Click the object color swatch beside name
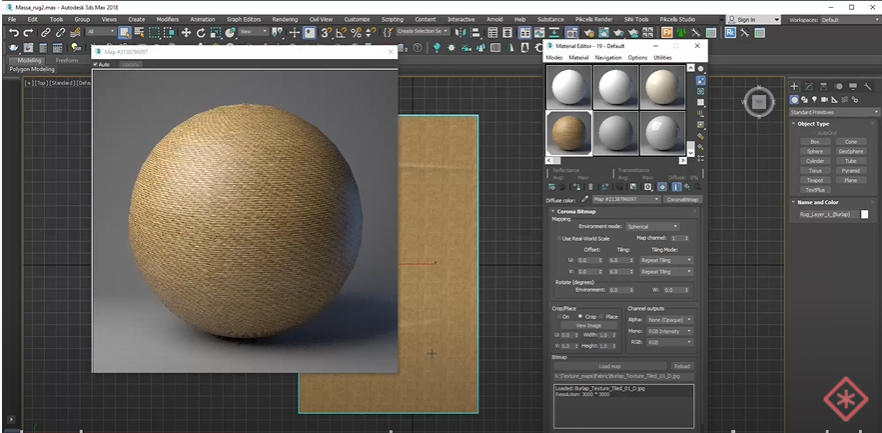The image size is (882, 433). (x=865, y=214)
